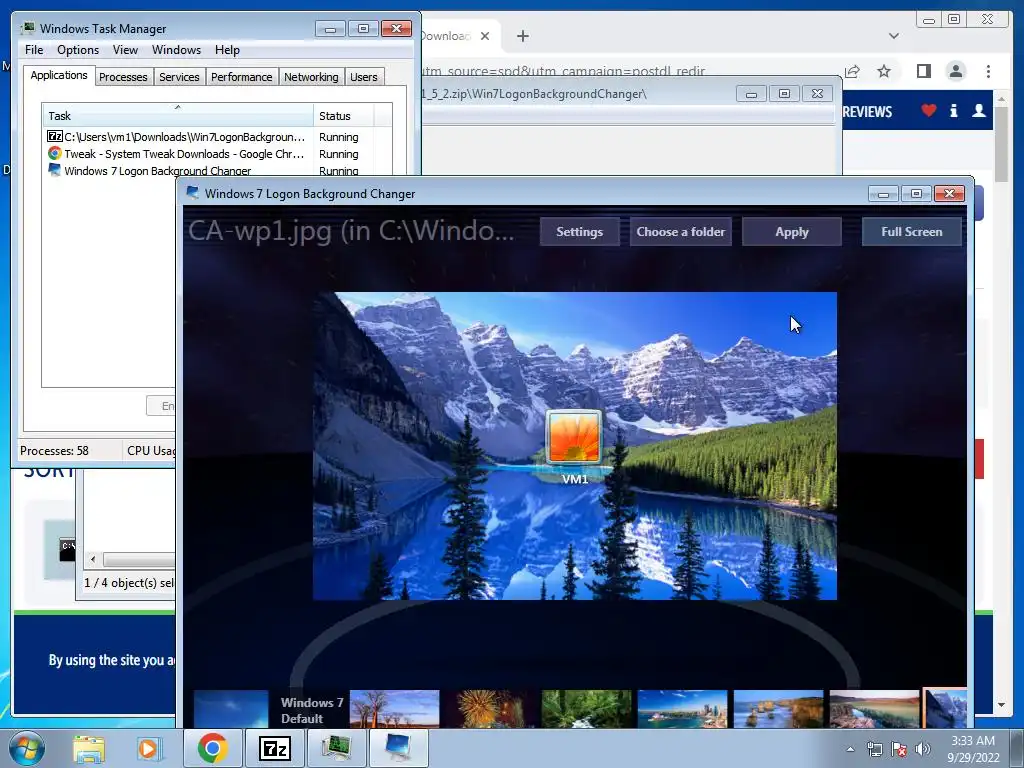Switch preview to Full Screen
Screen dimensions: 1024x768
tap(912, 232)
